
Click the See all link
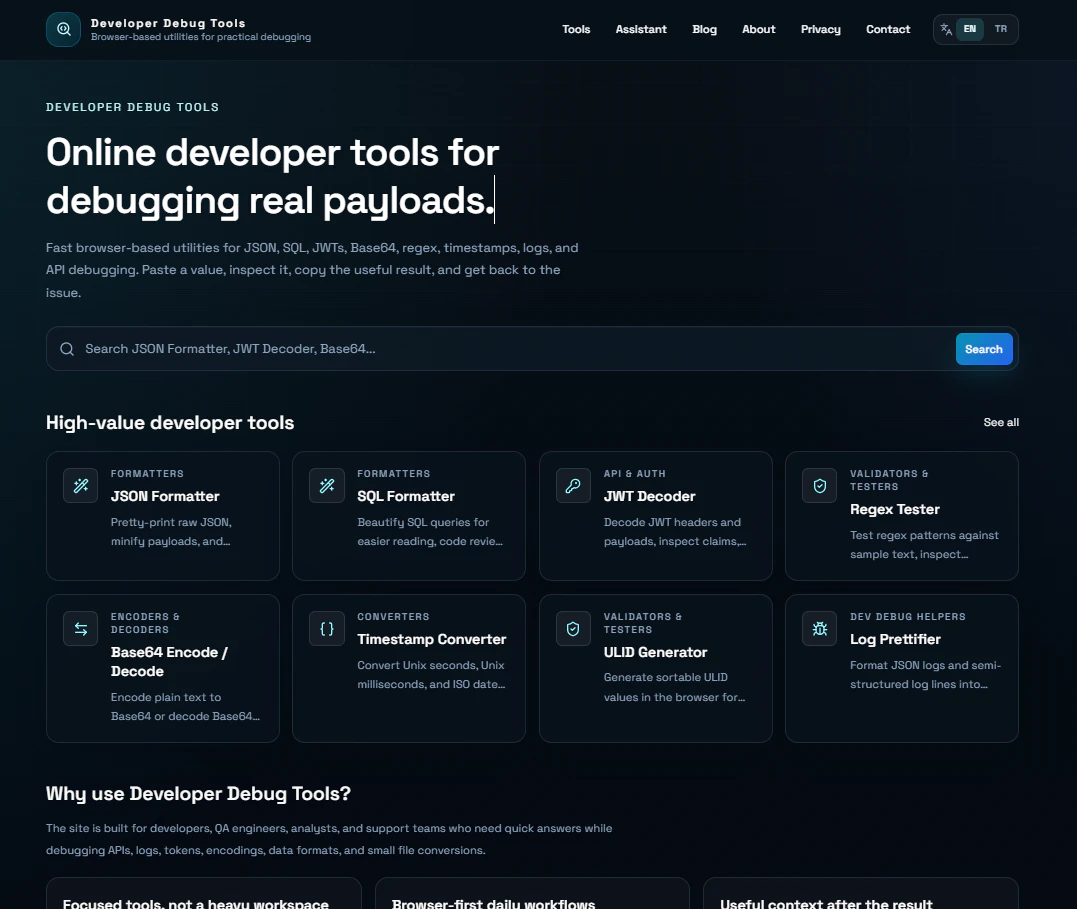tap(1001, 423)
